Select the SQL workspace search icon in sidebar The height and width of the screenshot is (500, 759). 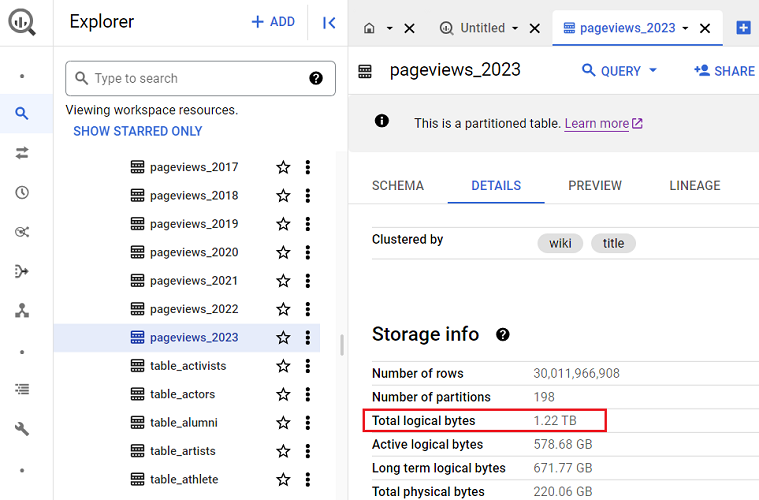pos(22,114)
